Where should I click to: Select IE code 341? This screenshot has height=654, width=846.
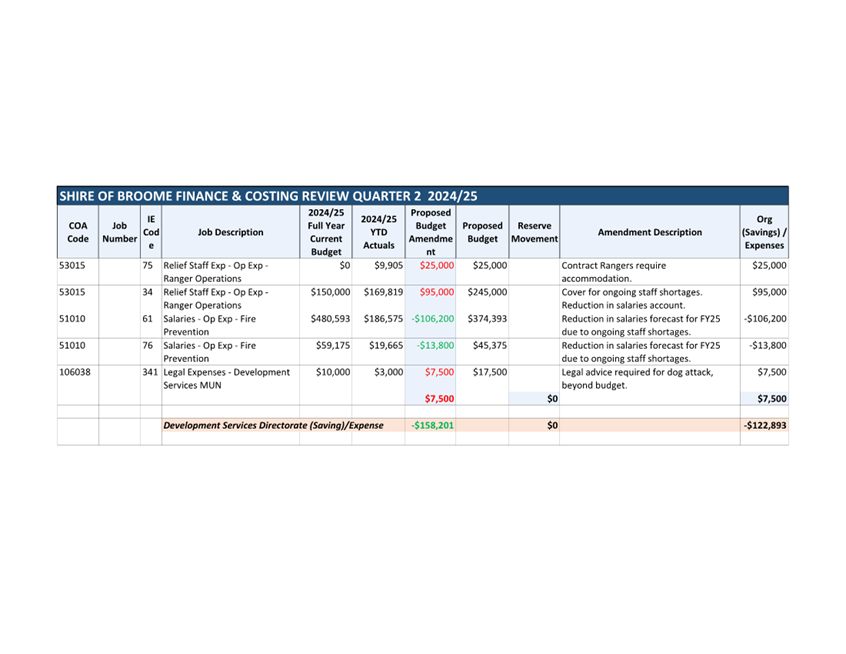coord(150,372)
